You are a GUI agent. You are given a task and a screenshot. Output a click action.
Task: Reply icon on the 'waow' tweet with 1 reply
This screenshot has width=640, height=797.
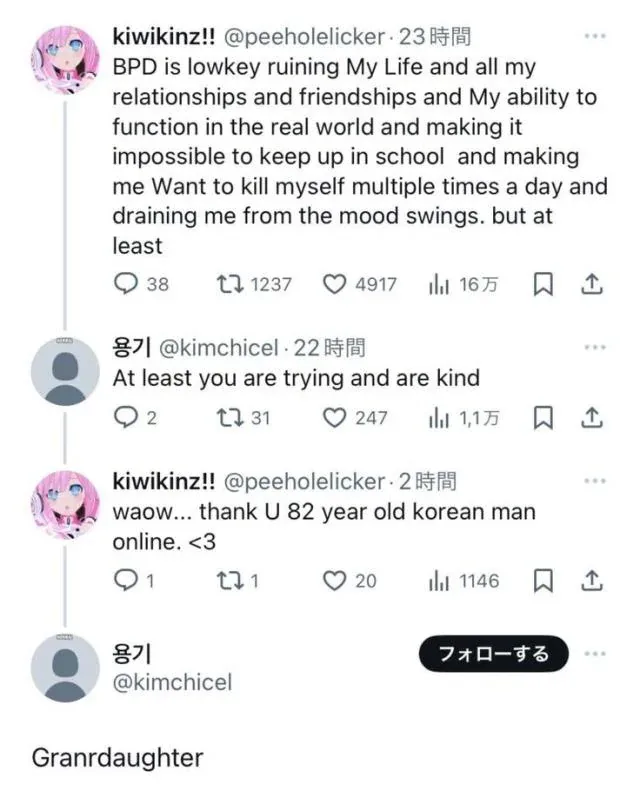click(x=126, y=580)
